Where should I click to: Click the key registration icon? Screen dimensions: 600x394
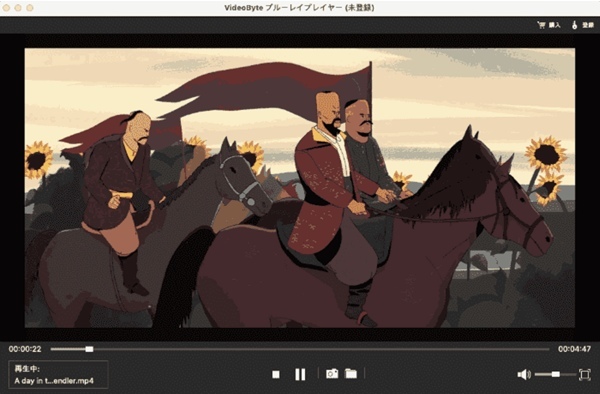coord(574,25)
